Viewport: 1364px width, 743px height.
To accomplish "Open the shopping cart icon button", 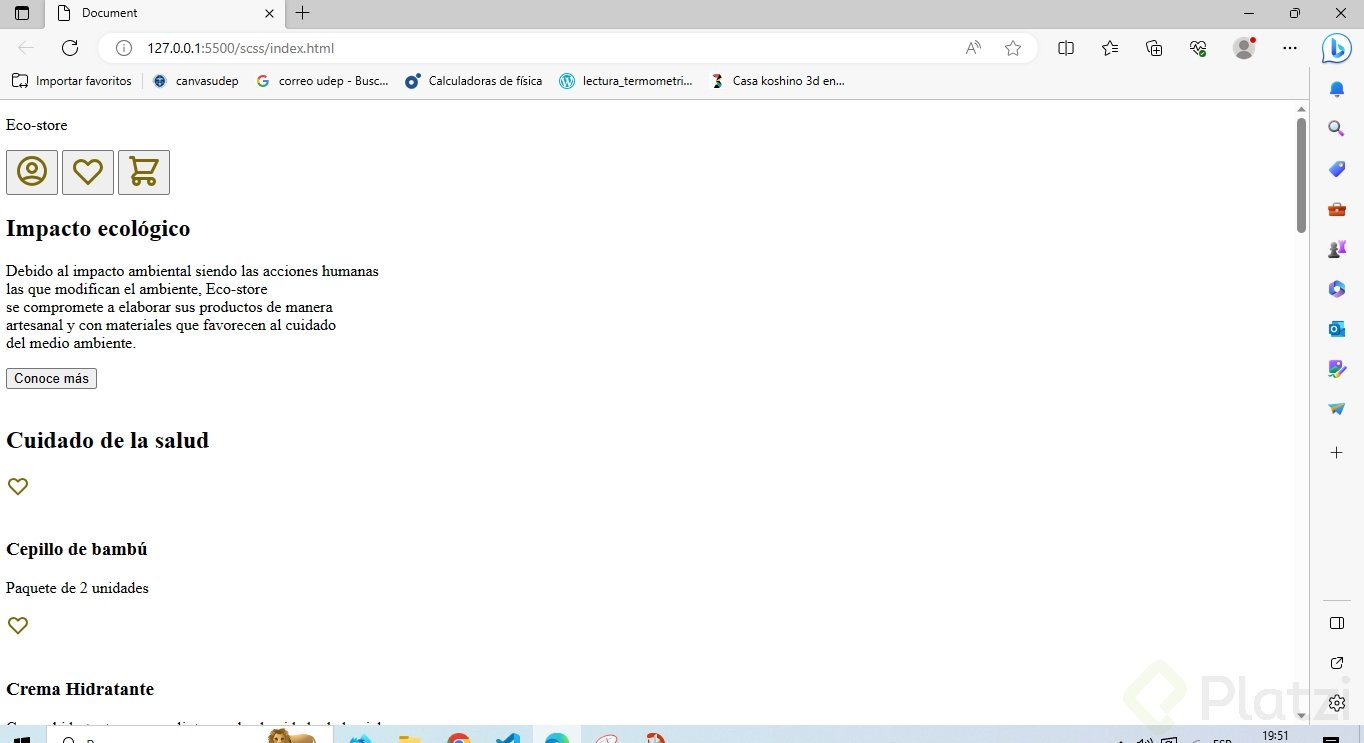I will 144,172.
